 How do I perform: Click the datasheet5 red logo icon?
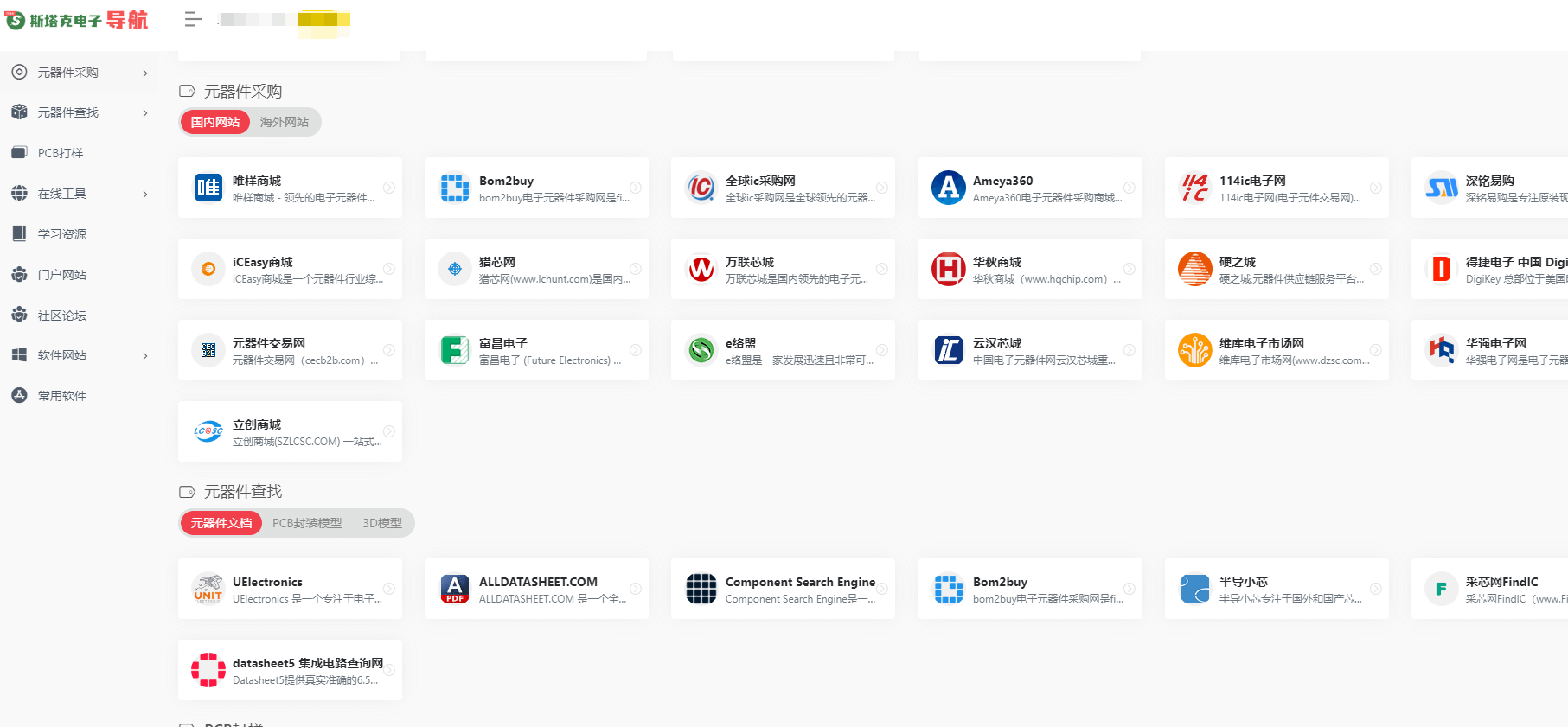(x=208, y=670)
